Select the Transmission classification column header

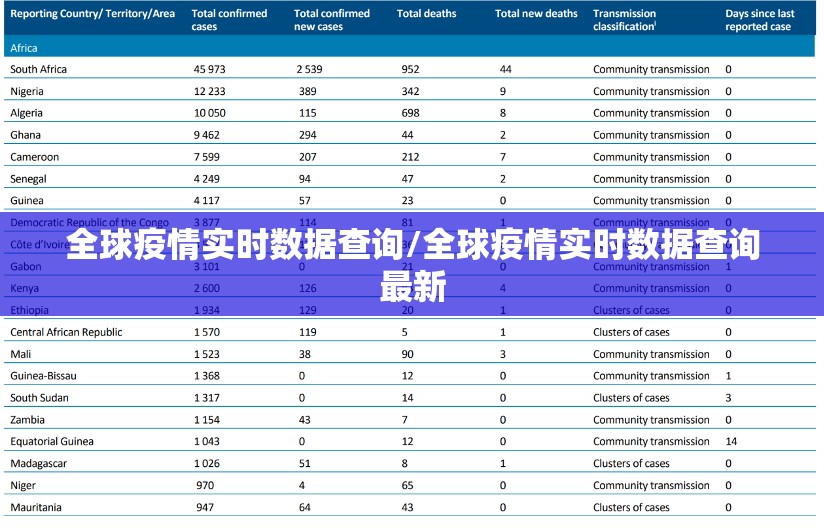pos(624,20)
